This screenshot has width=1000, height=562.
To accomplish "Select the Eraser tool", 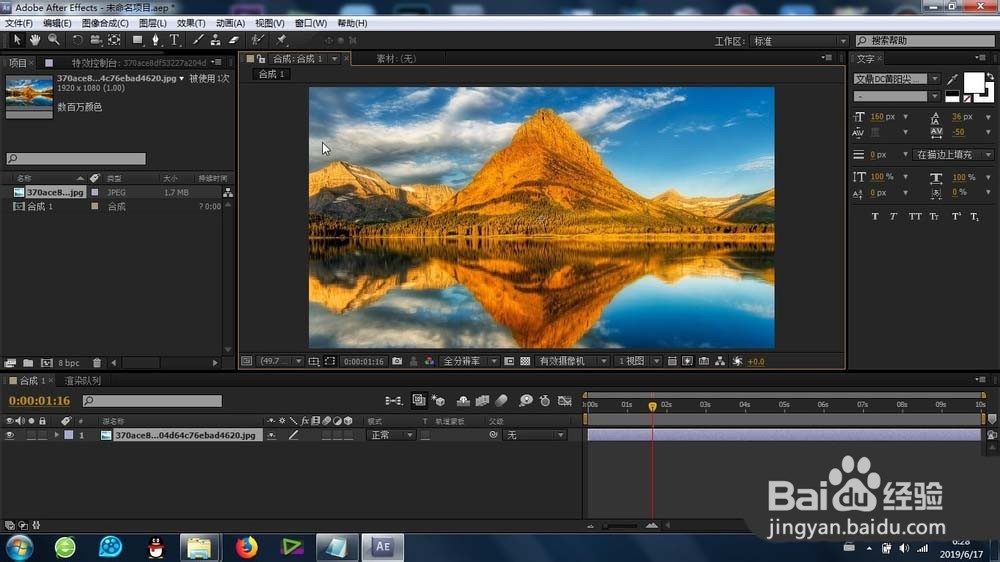I will [x=234, y=40].
